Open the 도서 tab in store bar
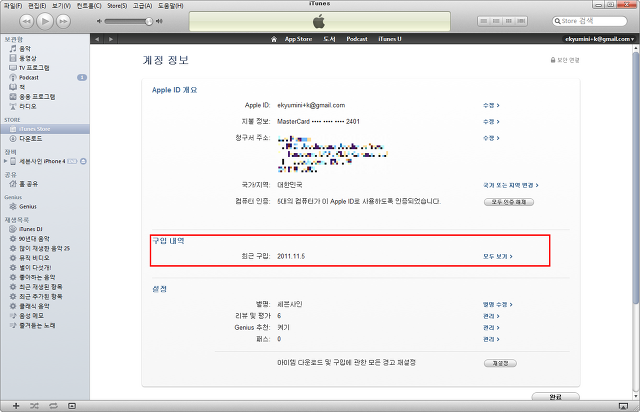Image resolution: width=640 pixels, height=412 pixels. point(329,39)
